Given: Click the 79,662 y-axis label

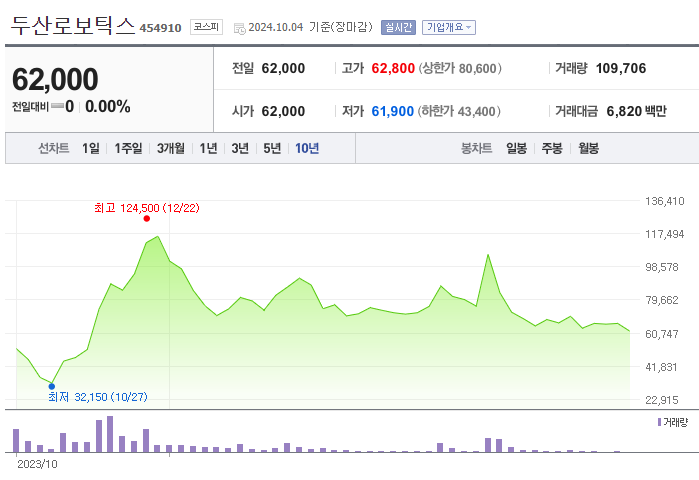Looking at the screenshot, I should point(662,300).
